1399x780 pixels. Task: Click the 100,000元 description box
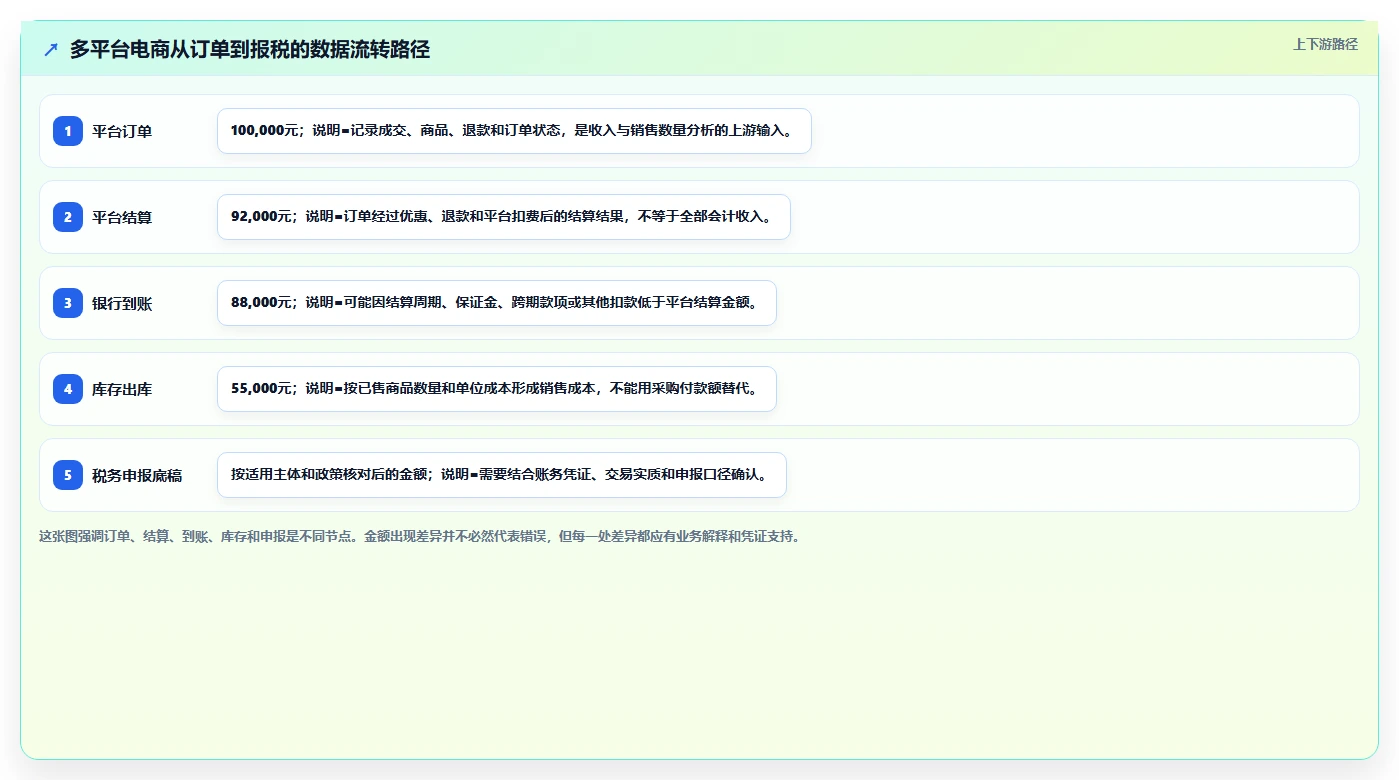tap(514, 131)
